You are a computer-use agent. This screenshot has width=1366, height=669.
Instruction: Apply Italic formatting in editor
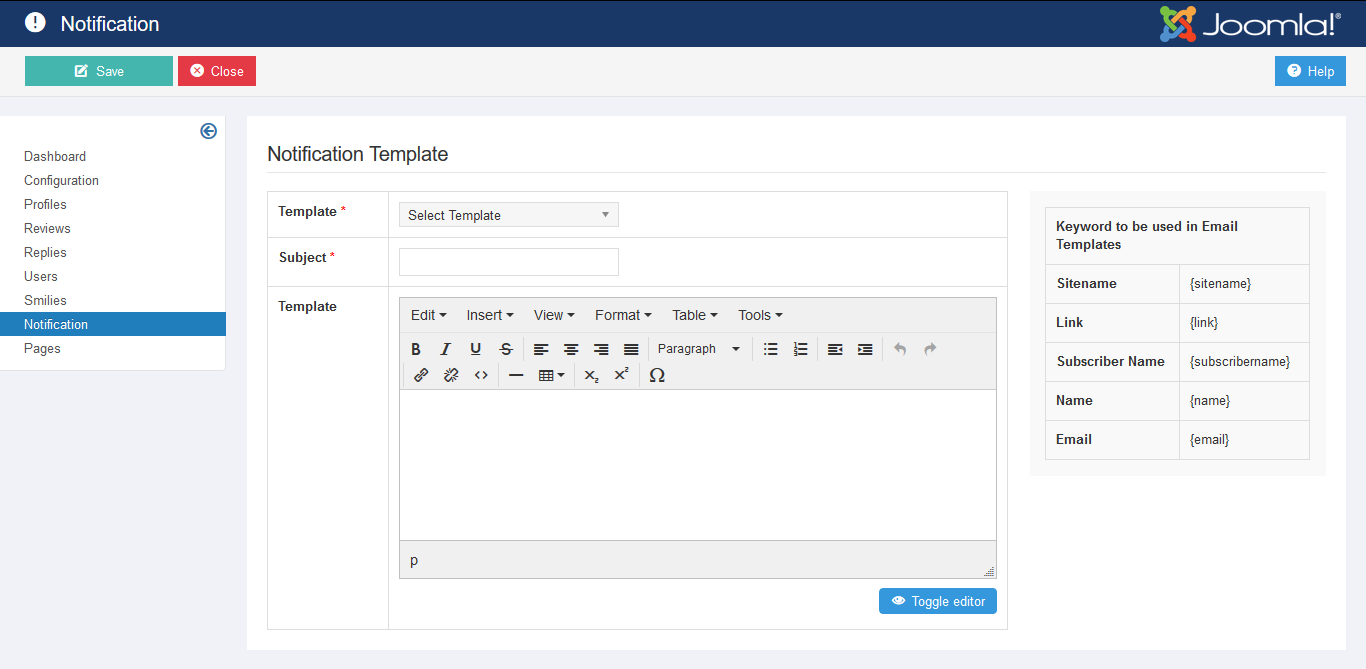(x=446, y=349)
